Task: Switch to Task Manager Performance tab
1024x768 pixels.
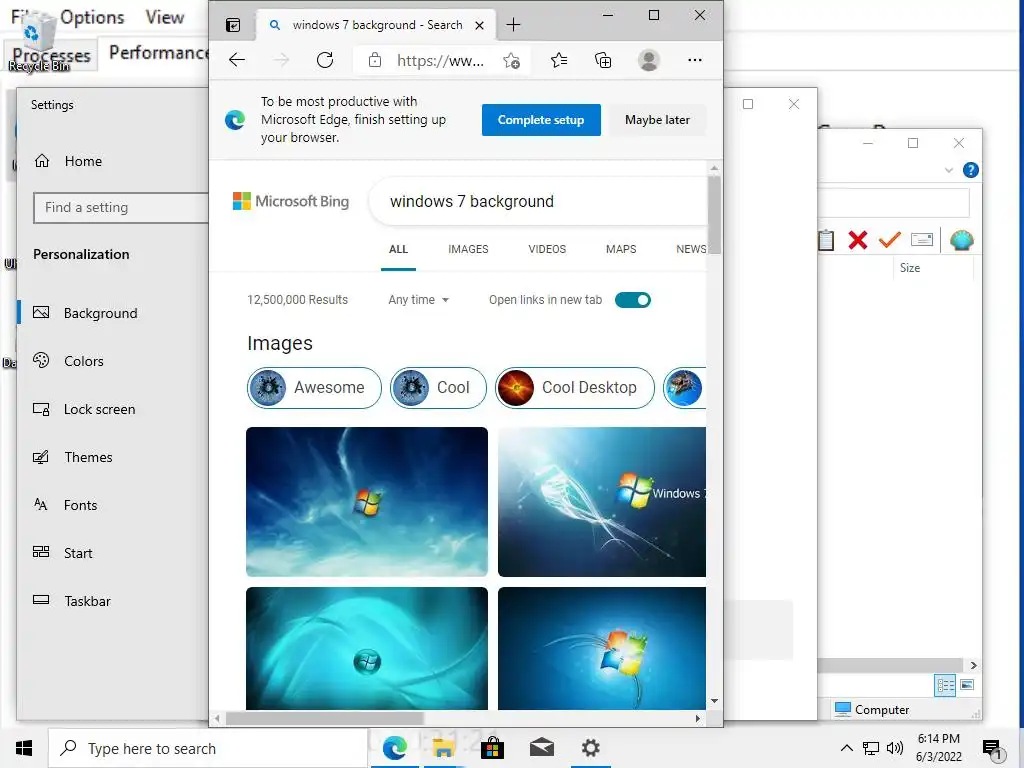Action: pos(158,52)
